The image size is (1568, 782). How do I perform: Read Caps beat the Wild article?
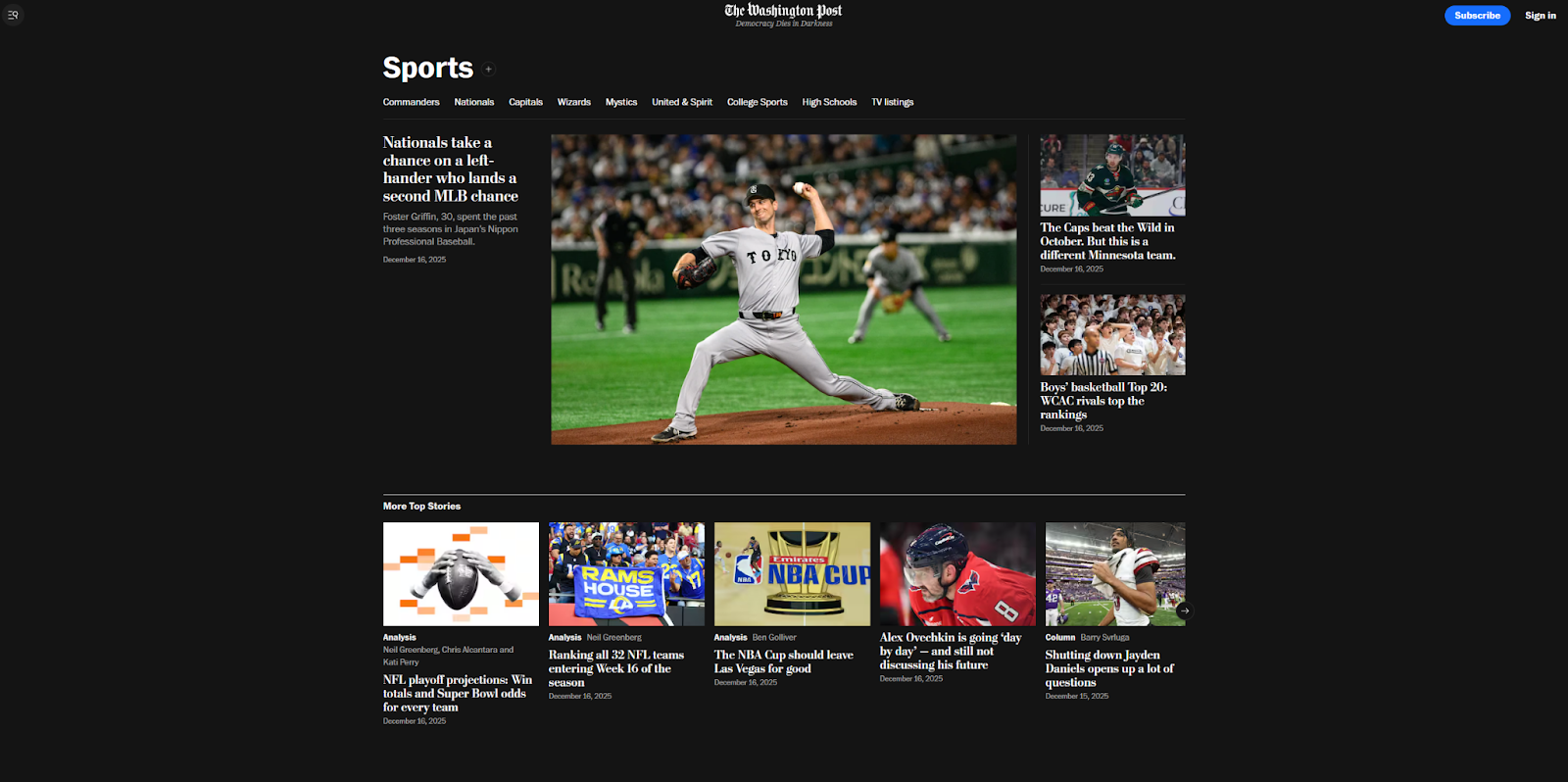(1108, 241)
